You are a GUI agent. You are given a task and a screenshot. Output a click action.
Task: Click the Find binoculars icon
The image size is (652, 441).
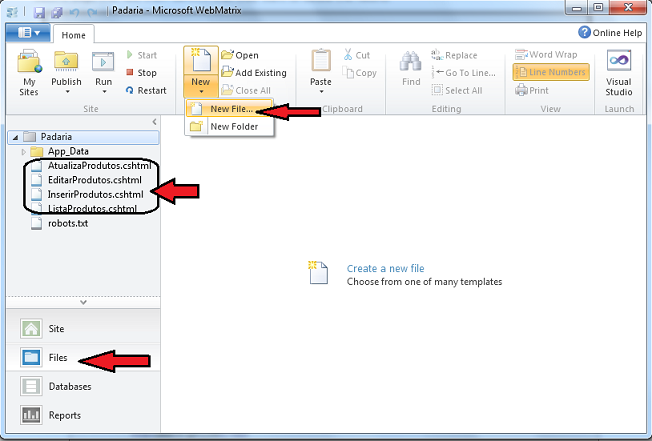(411, 62)
